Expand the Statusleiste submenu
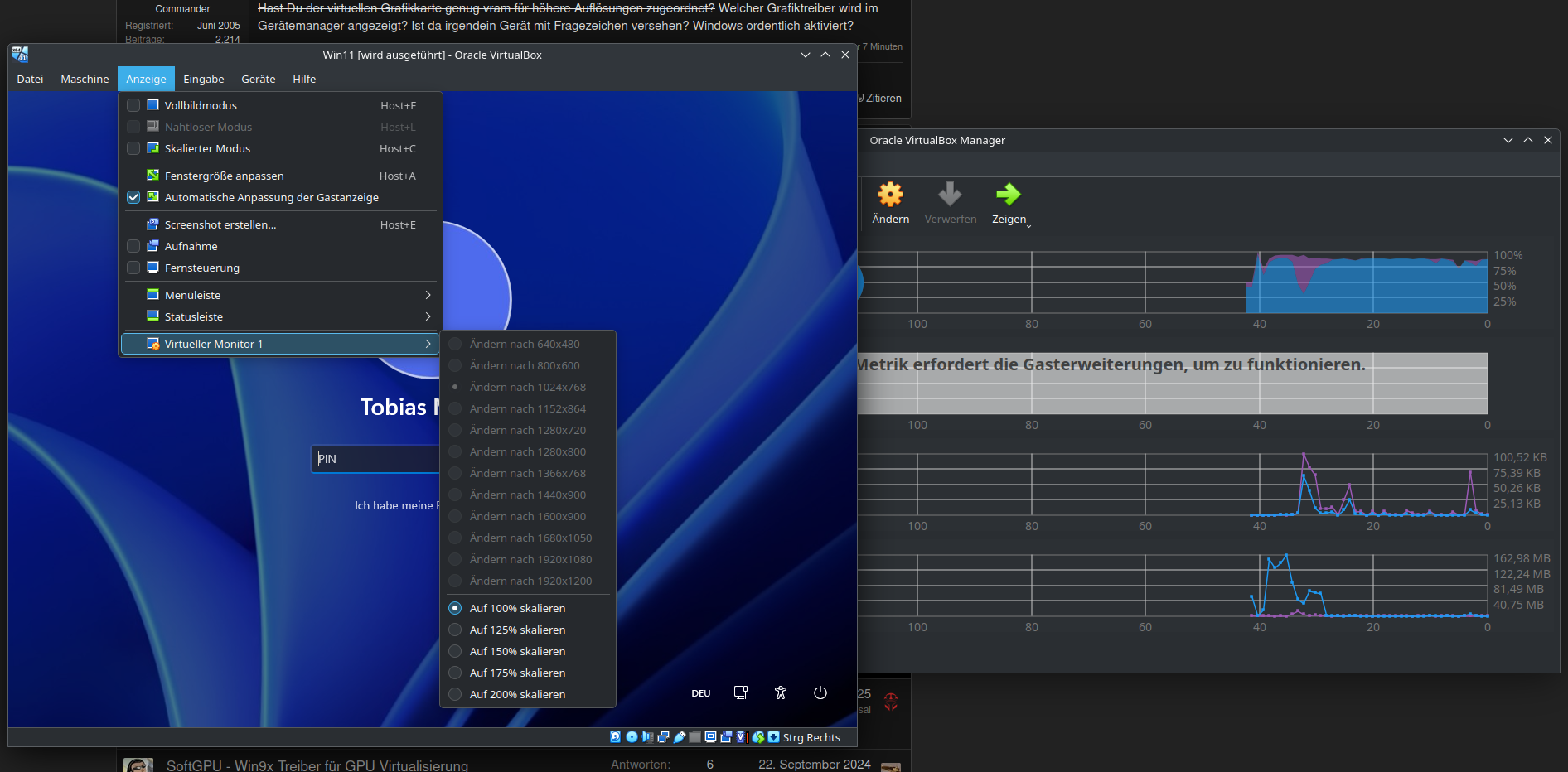The image size is (1568, 772). click(x=279, y=316)
